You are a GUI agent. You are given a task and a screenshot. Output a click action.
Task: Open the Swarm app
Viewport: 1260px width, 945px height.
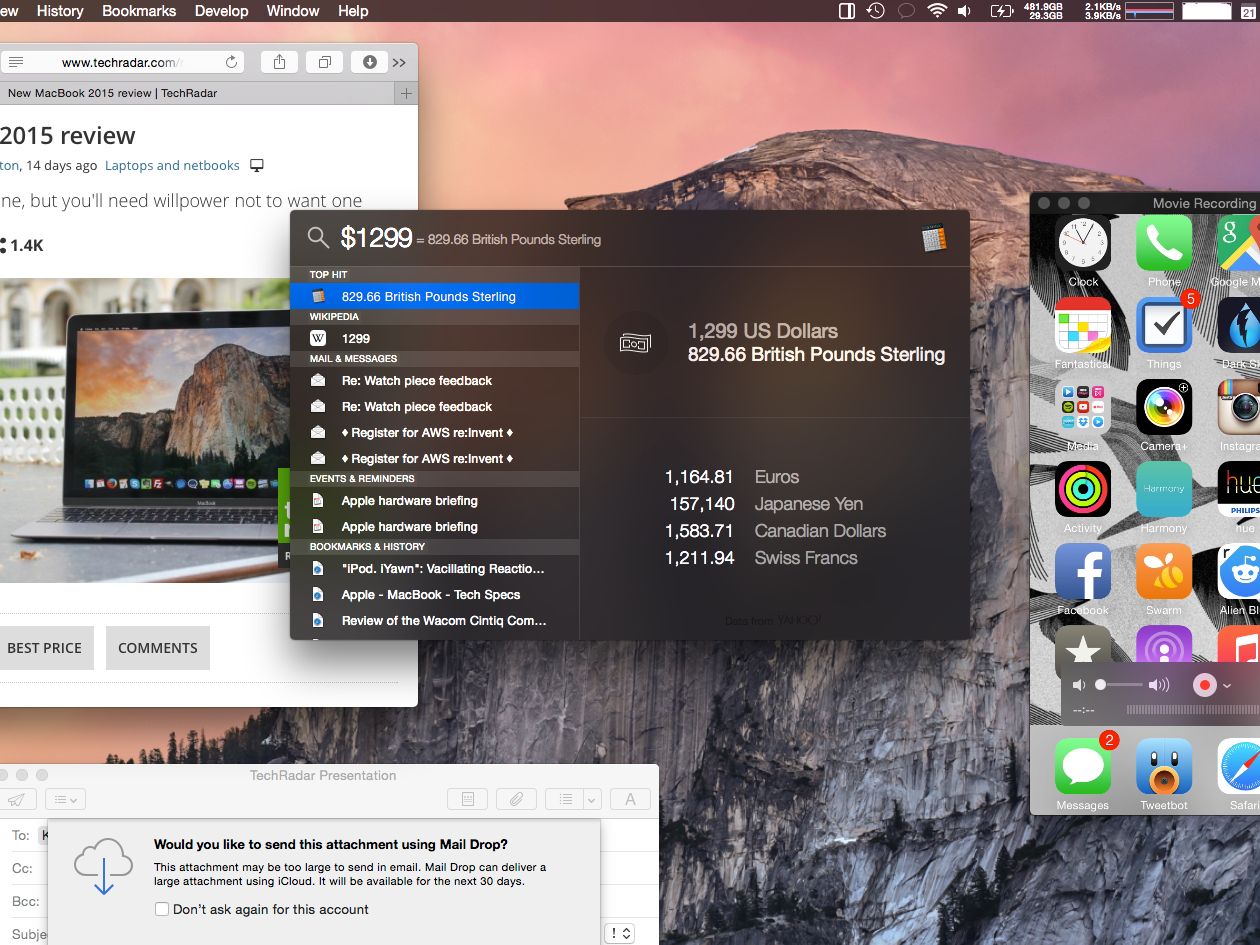(1164, 571)
